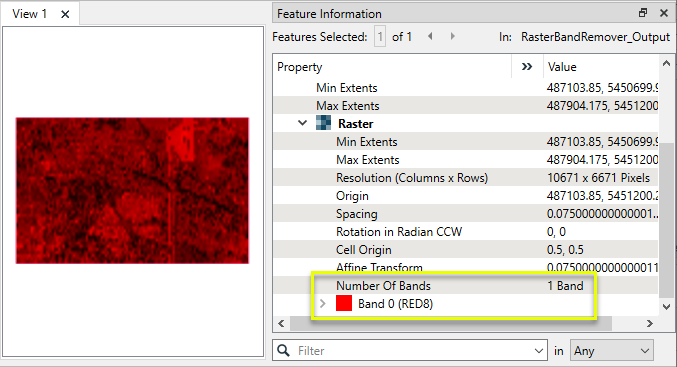Click the vertical scrollbar up arrow
This screenshot has width=677, height=367.
click(666, 63)
